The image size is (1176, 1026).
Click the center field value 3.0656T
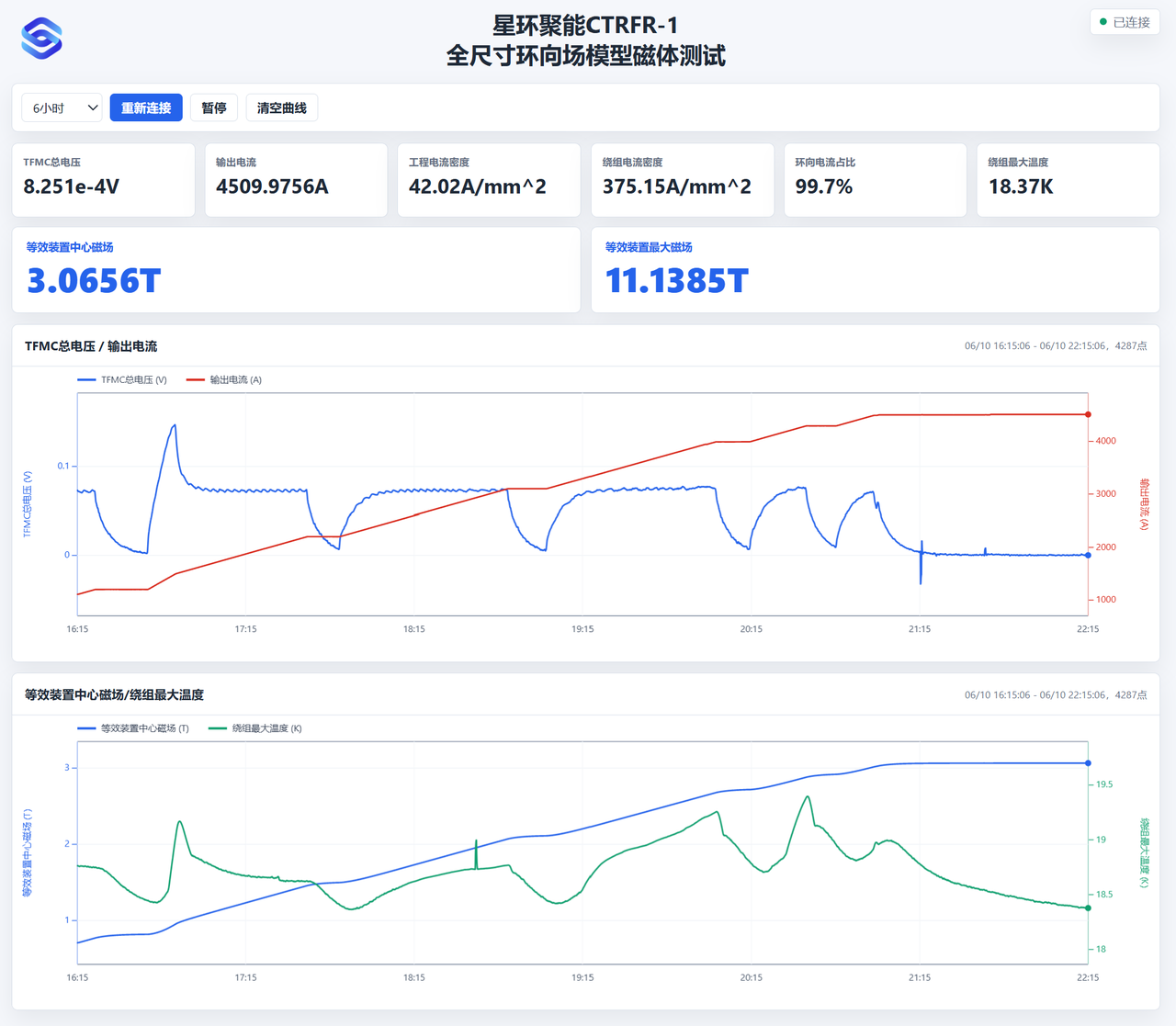coord(94,280)
